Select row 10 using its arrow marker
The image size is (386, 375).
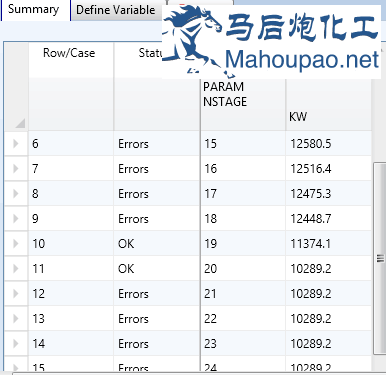tap(16, 244)
